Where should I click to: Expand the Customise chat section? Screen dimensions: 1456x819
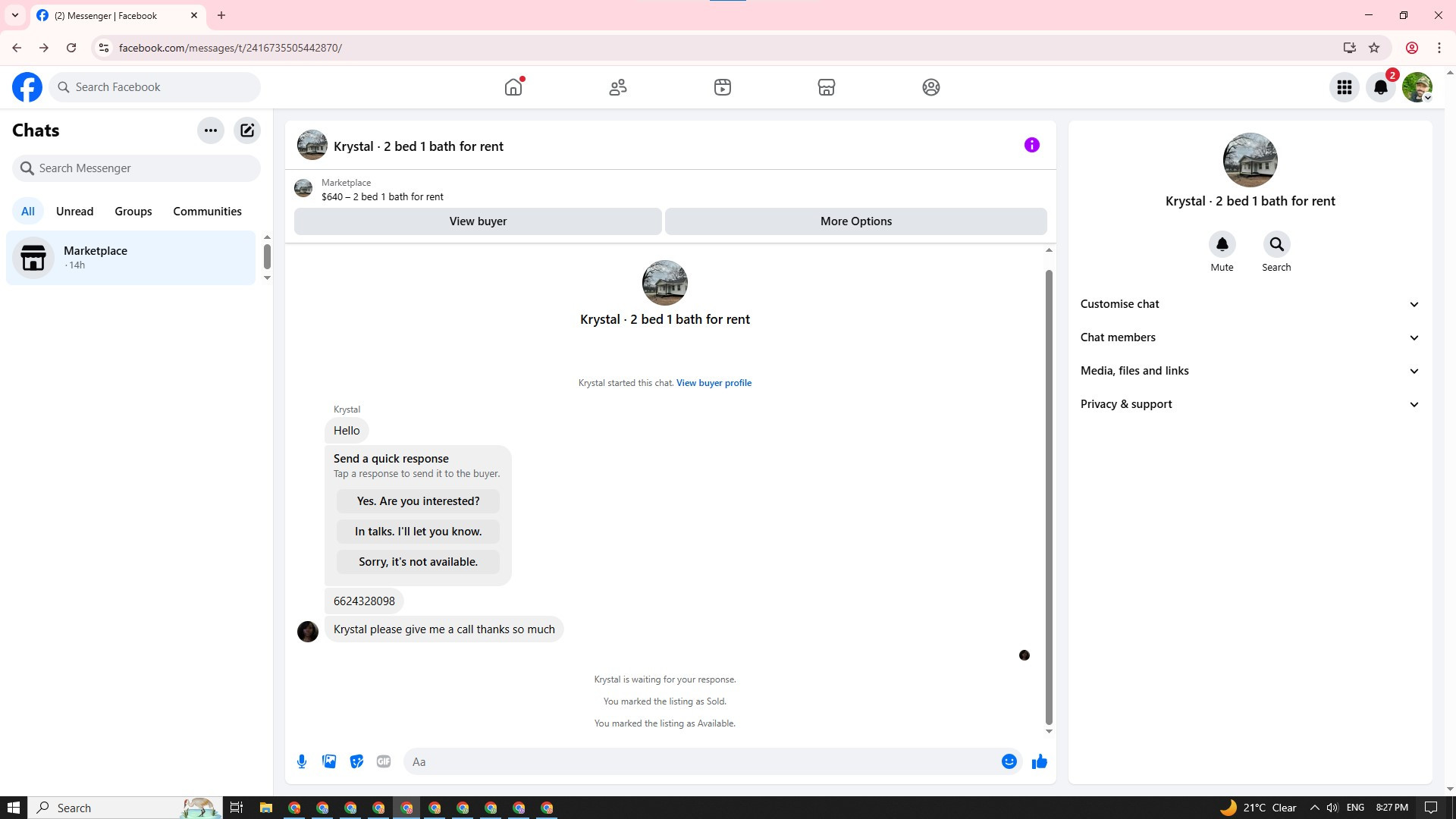[1250, 304]
